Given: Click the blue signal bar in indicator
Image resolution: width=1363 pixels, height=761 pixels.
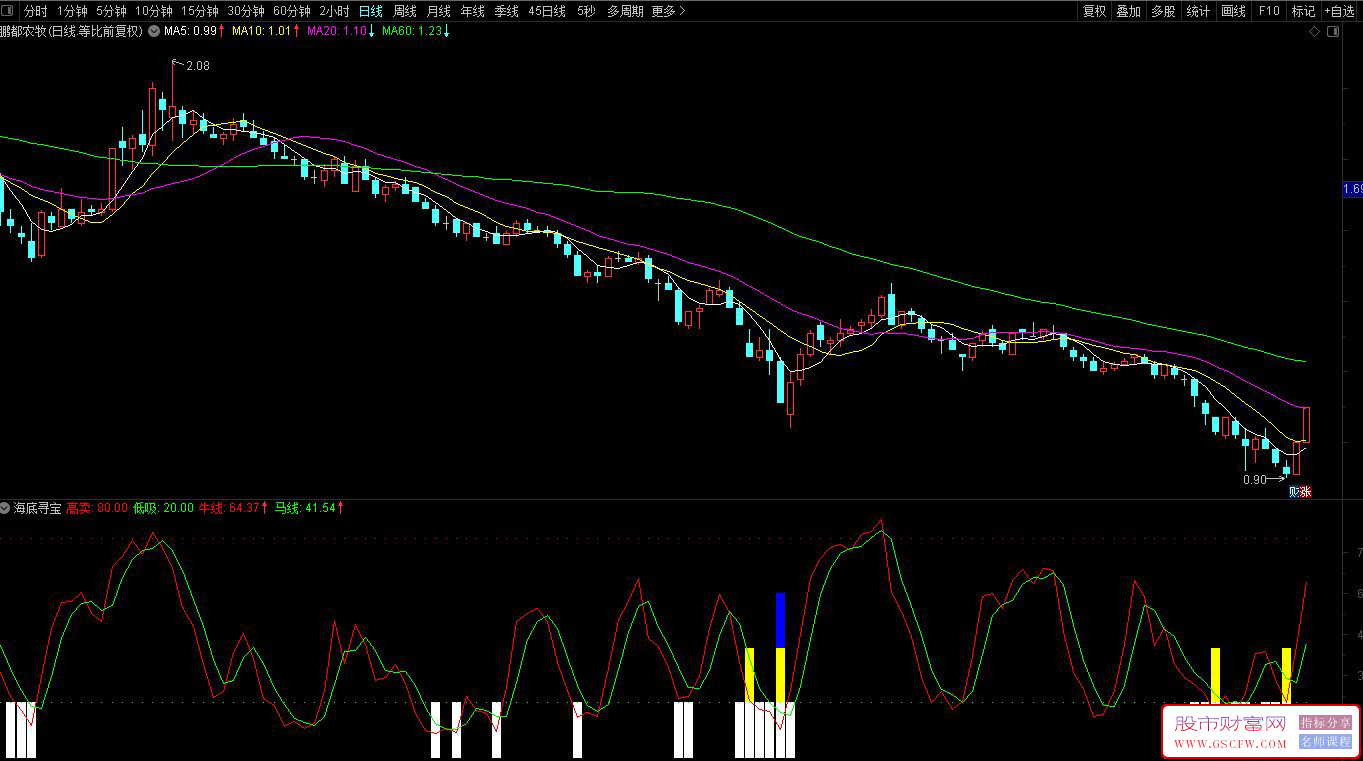Looking at the screenshot, I should [780, 620].
